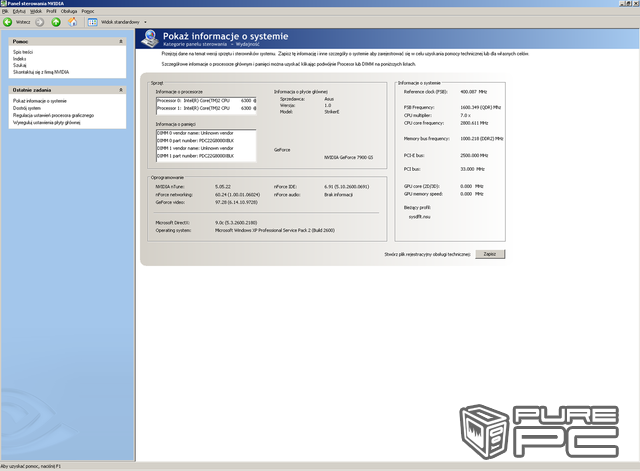Click the Wydajność breadcrumb link

(247, 44)
